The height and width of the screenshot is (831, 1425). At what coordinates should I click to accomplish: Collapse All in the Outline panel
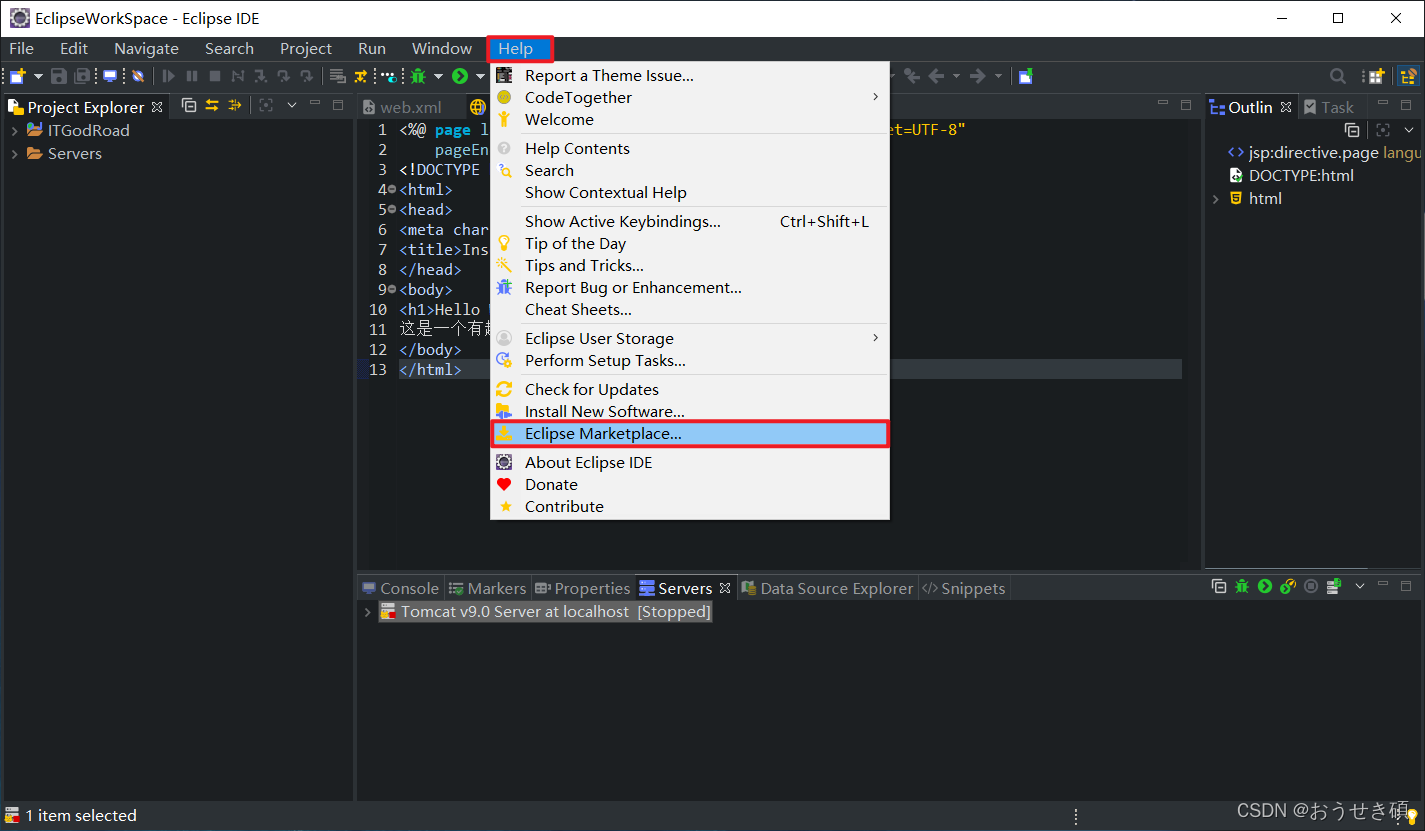coord(1352,130)
